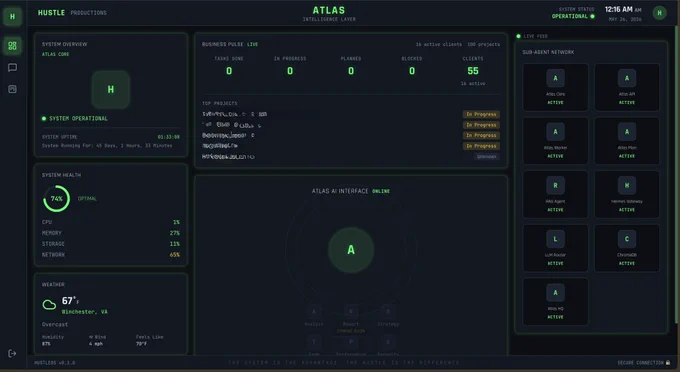Click the ONLINE tag next to Atlas AI Interface

[381, 191]
